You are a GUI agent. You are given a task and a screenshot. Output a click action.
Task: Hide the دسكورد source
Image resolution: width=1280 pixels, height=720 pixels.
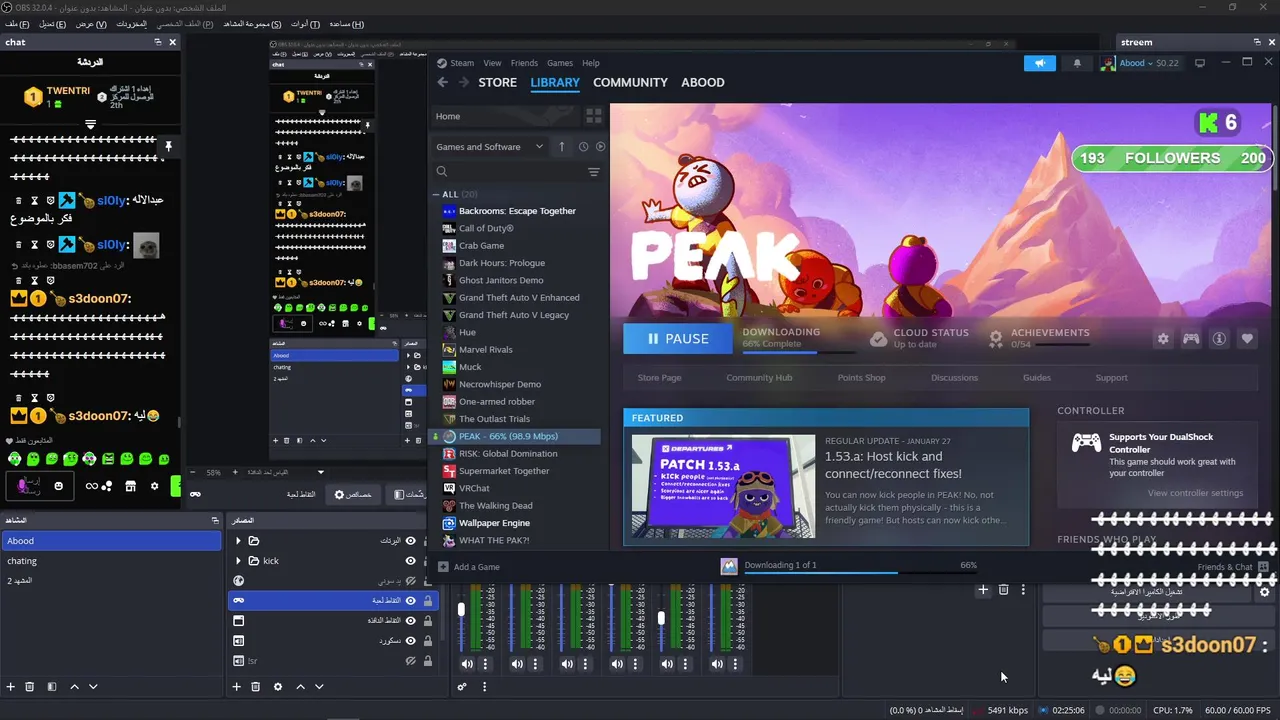tap(410, 641)
